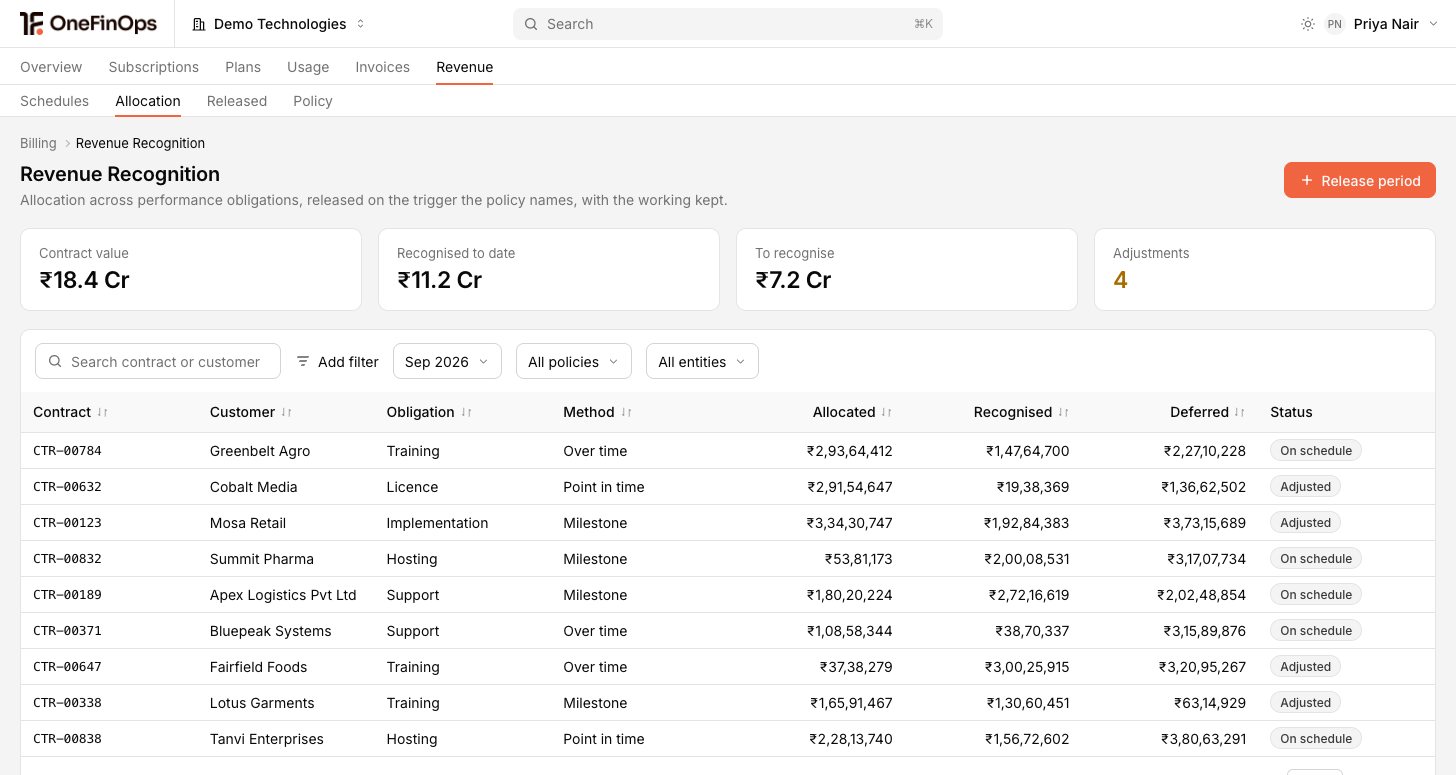Toggle the light/dark theme sun icon
Image resolution: width=1456 pixels, height=775 pixels.
(1308, 24)
